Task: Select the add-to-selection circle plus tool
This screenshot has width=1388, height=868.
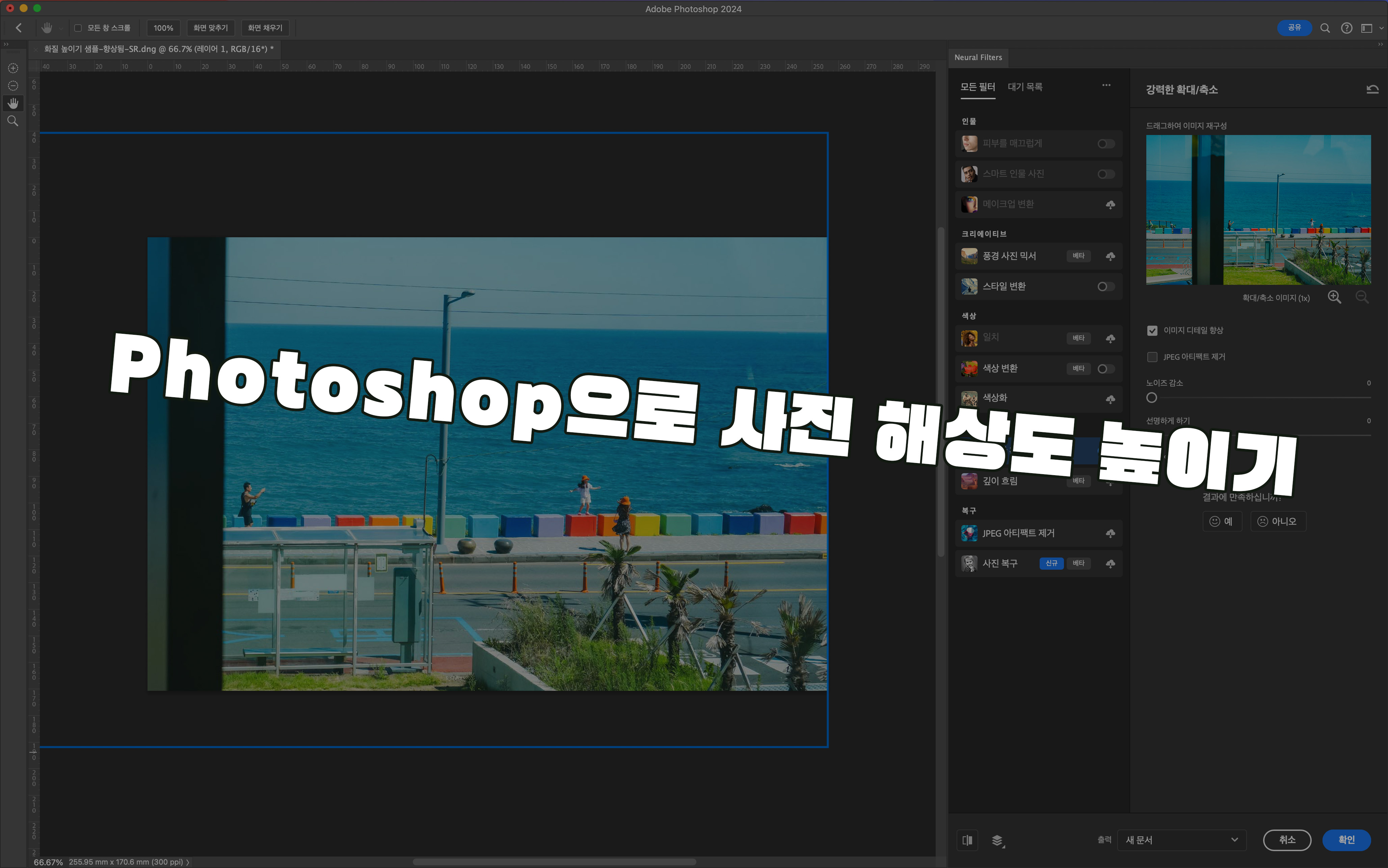Action: [13, 68]
